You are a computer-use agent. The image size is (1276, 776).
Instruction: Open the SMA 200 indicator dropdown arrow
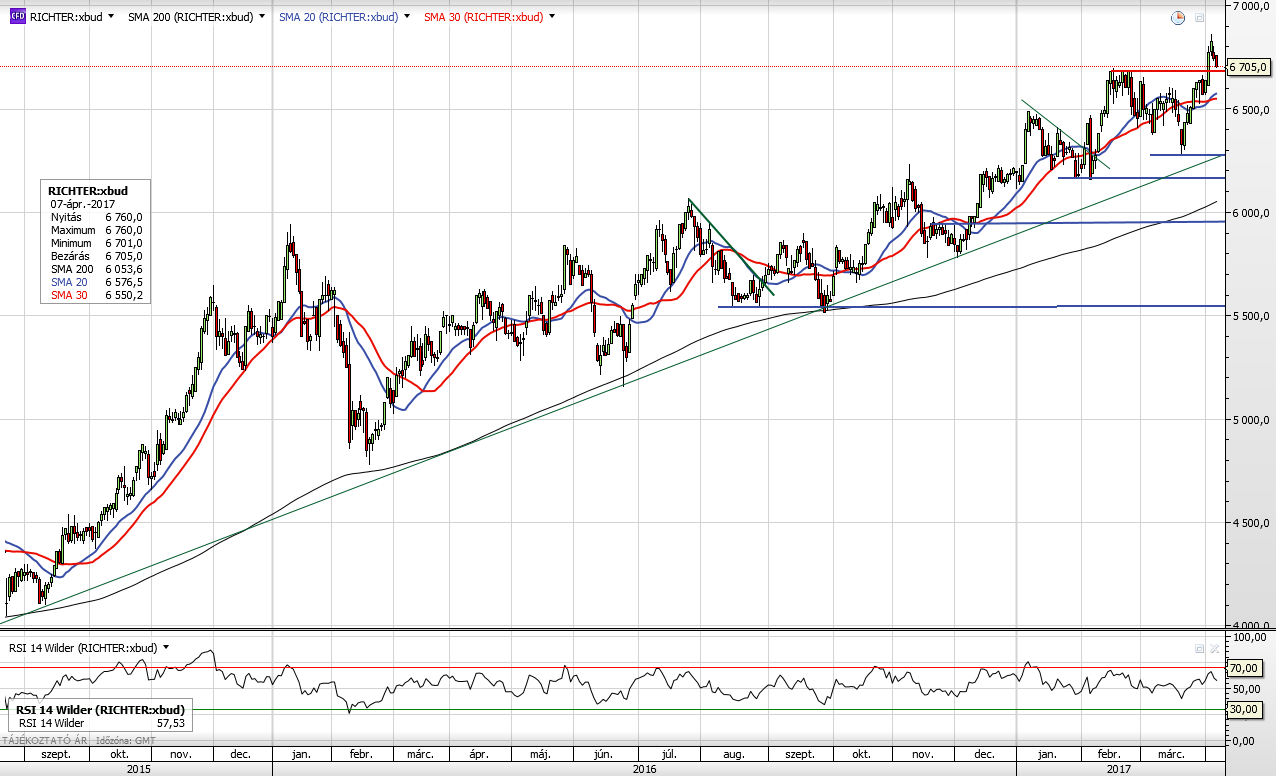click(262, 17)
